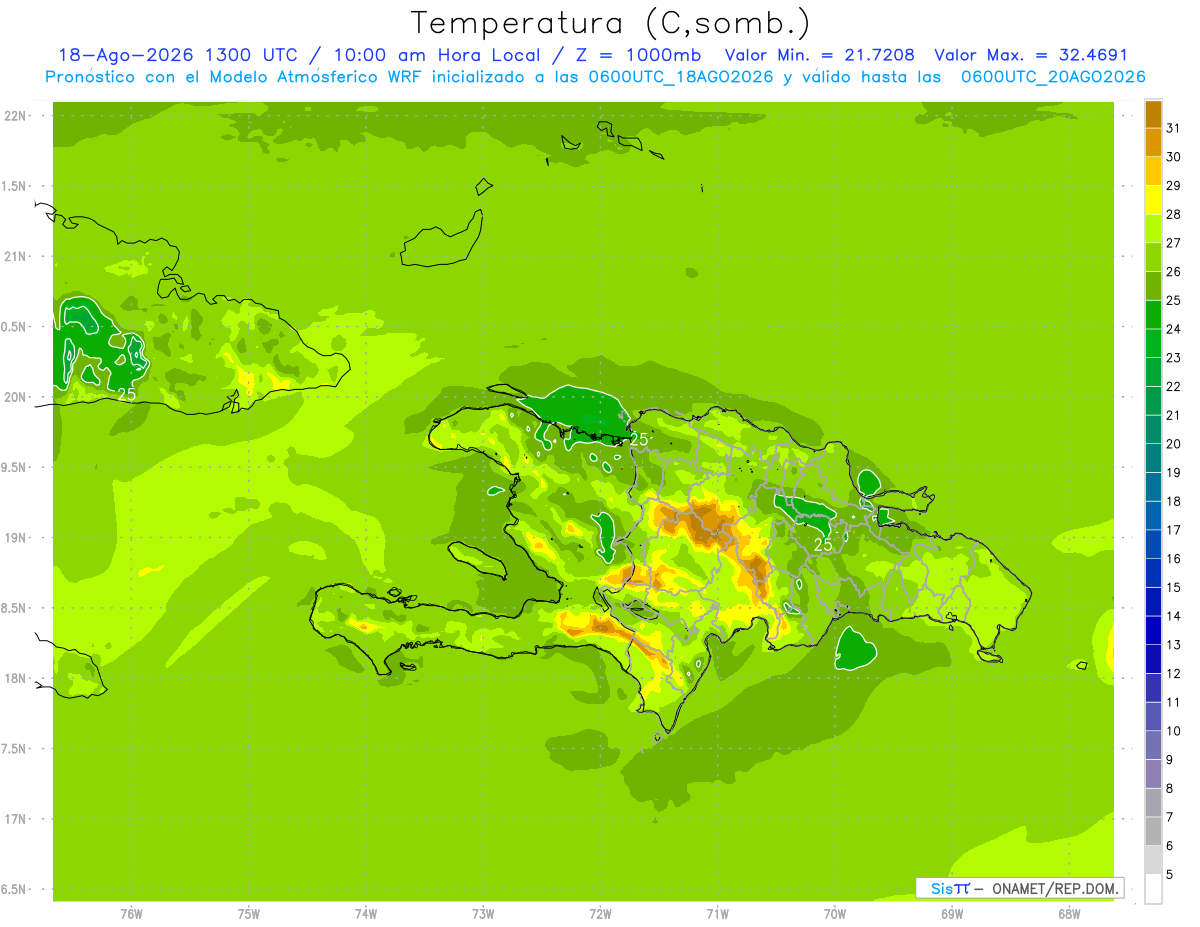Click the legend number '22'

1174,387
